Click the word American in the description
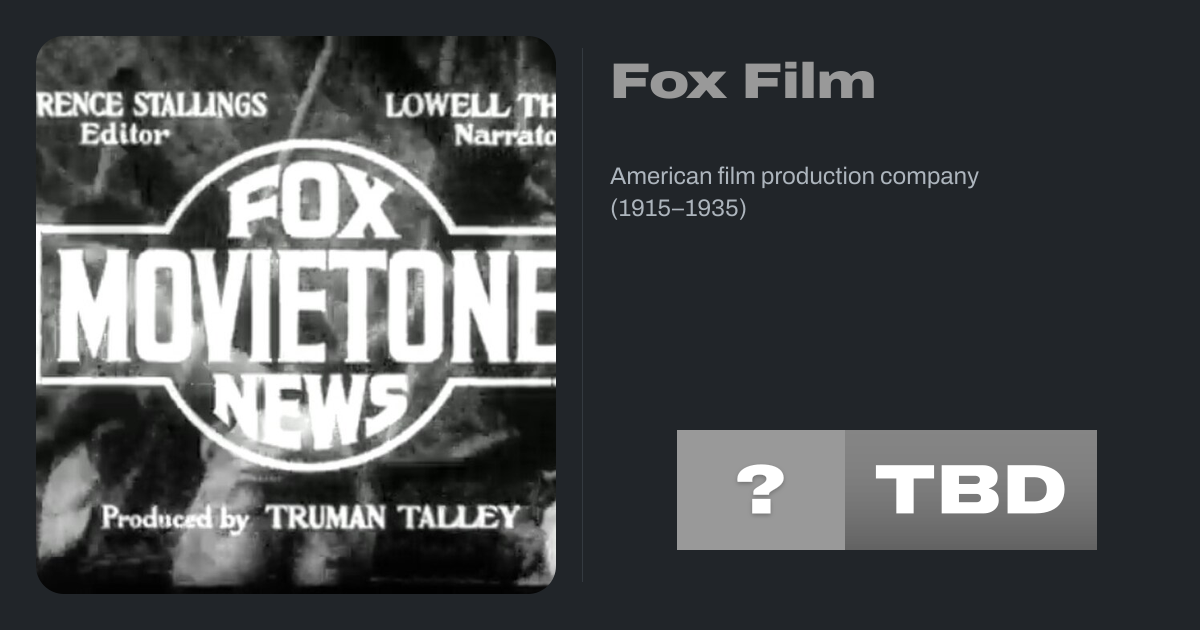1200x630 pixels. tap(655, 177)
